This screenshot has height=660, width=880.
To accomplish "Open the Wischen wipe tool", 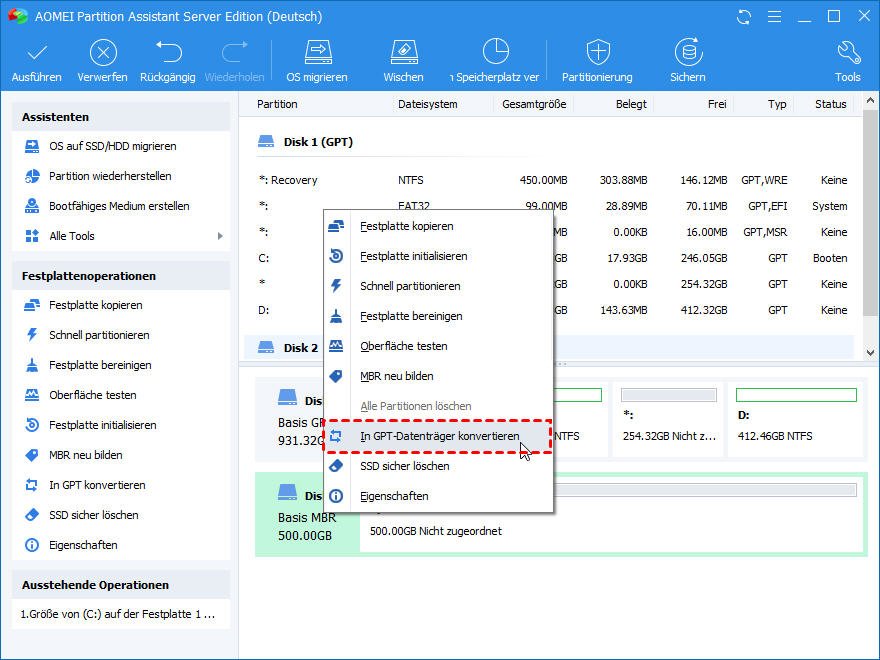I will (x=404, y=61).
